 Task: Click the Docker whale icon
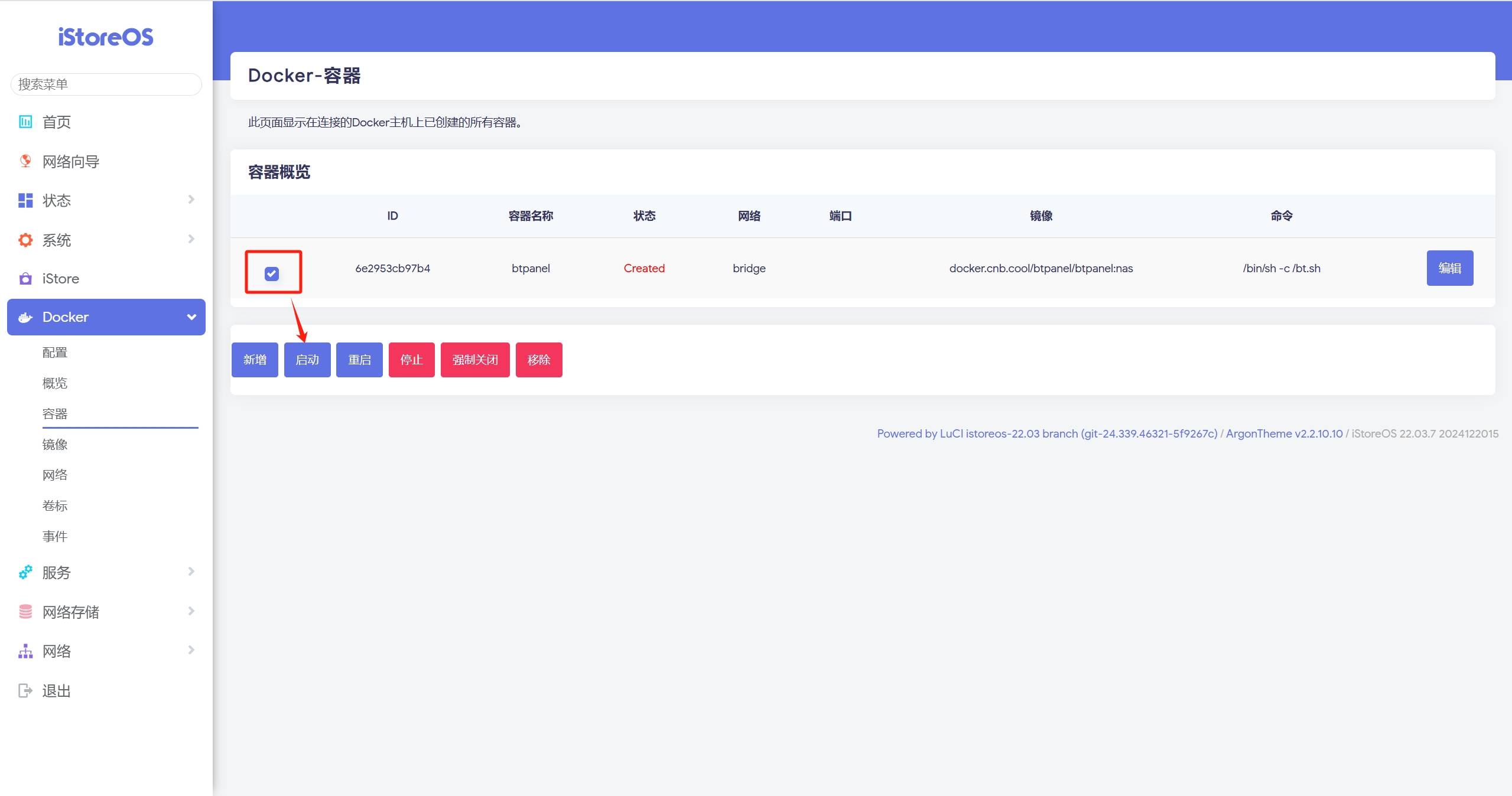[x=25, y=318]
